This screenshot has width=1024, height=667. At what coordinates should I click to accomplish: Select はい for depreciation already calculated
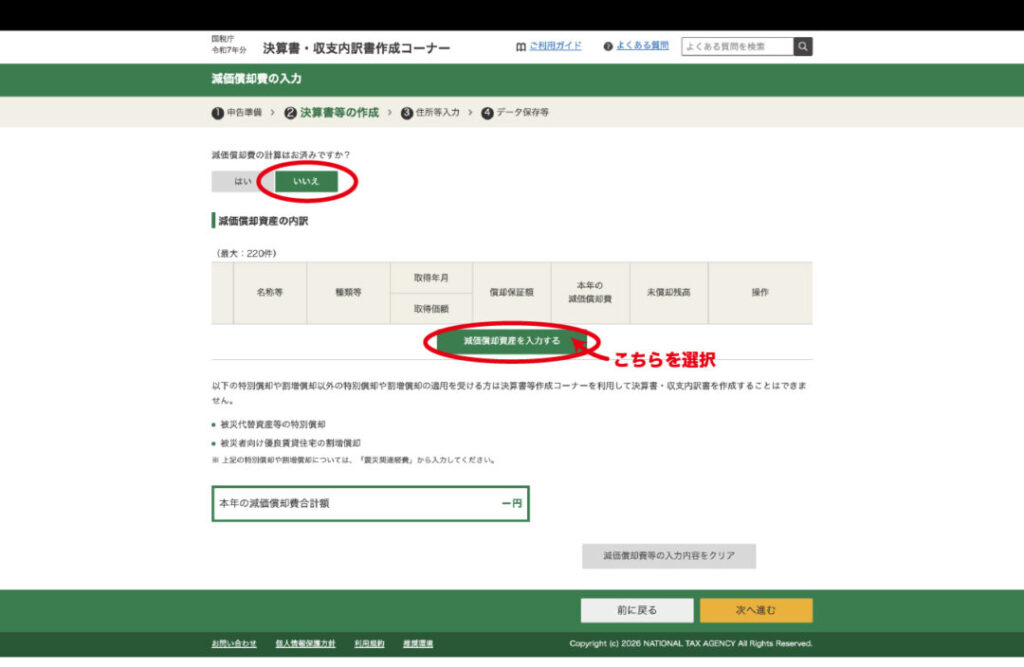tap(242, 181)
